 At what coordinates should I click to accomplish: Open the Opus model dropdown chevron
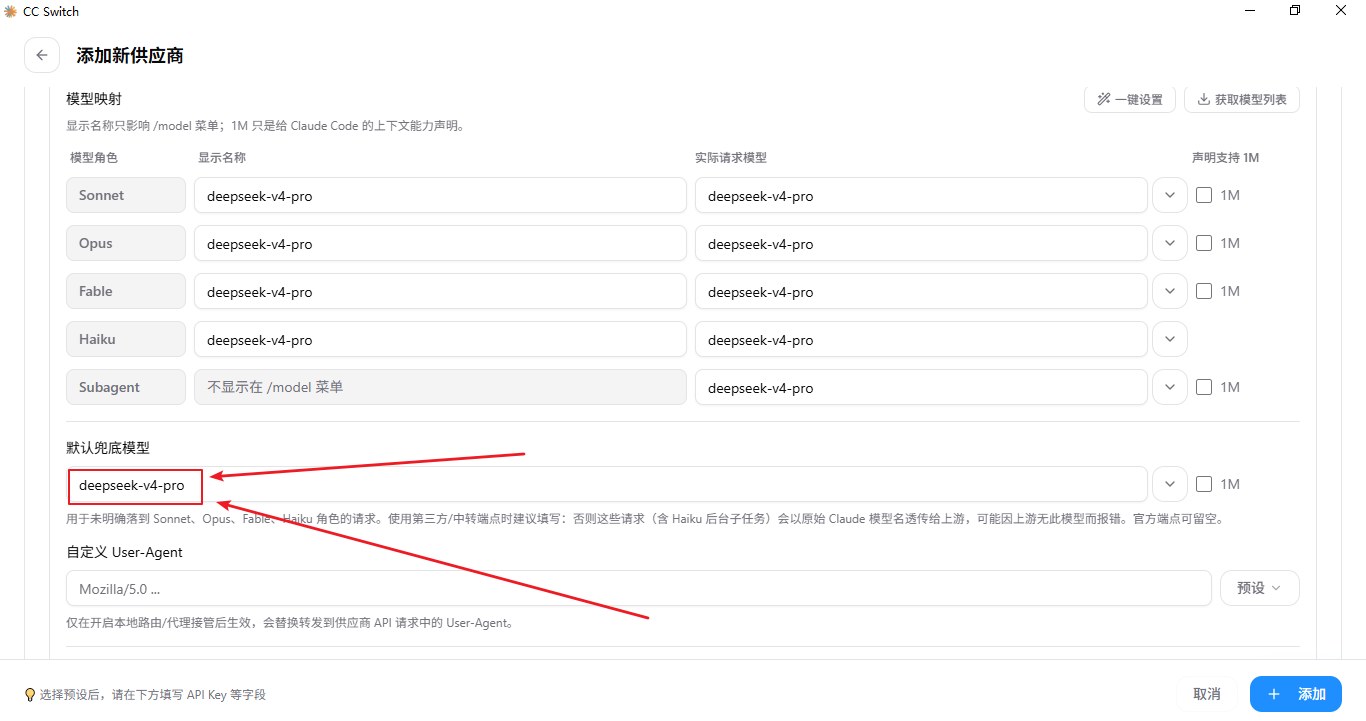(1170, 244)
